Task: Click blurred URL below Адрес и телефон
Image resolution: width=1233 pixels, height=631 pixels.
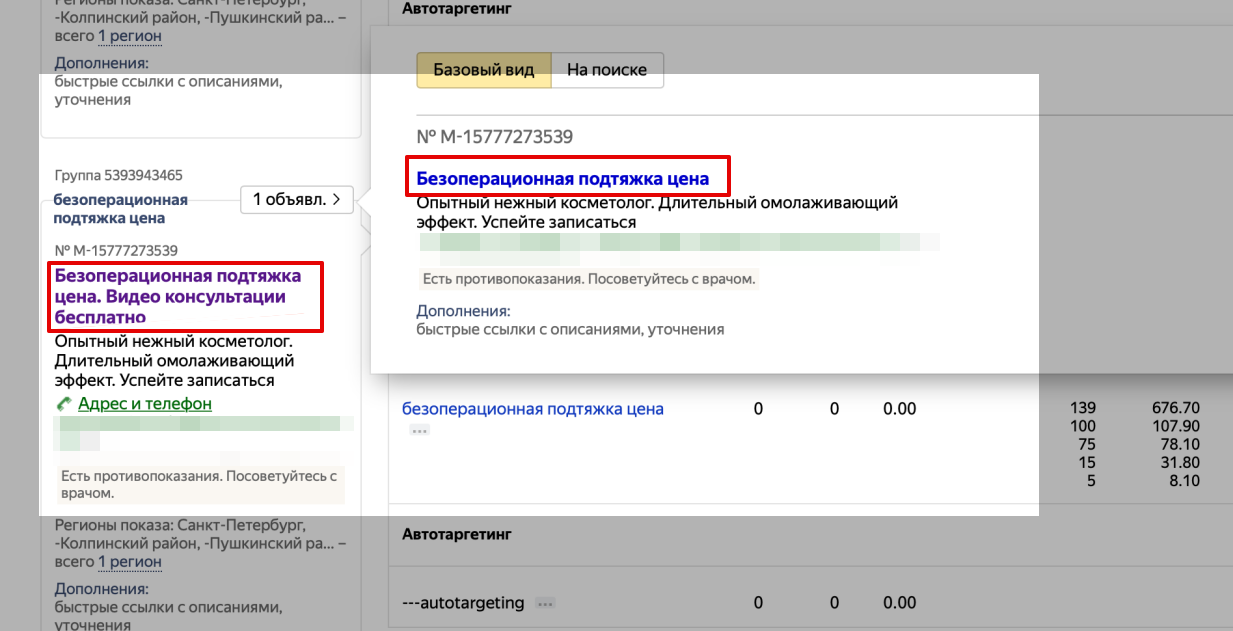Action: point(203,431)
